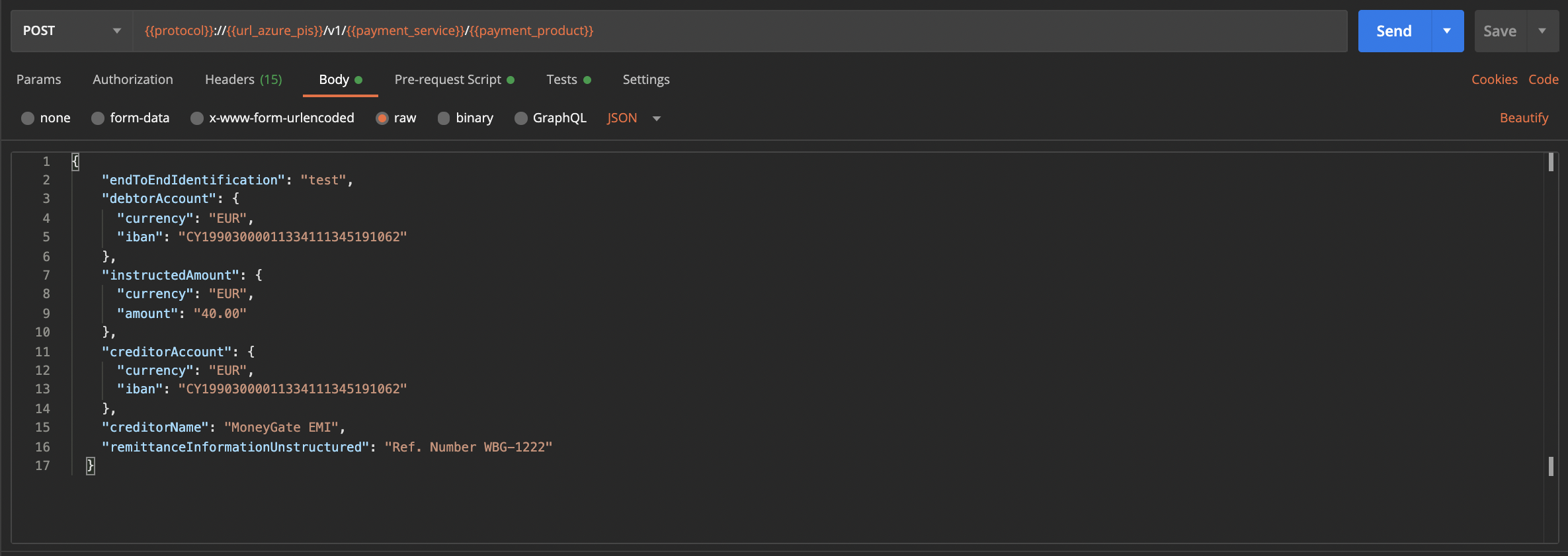Select the binary body radio button

pyautogui.click(x=444, y=118)
